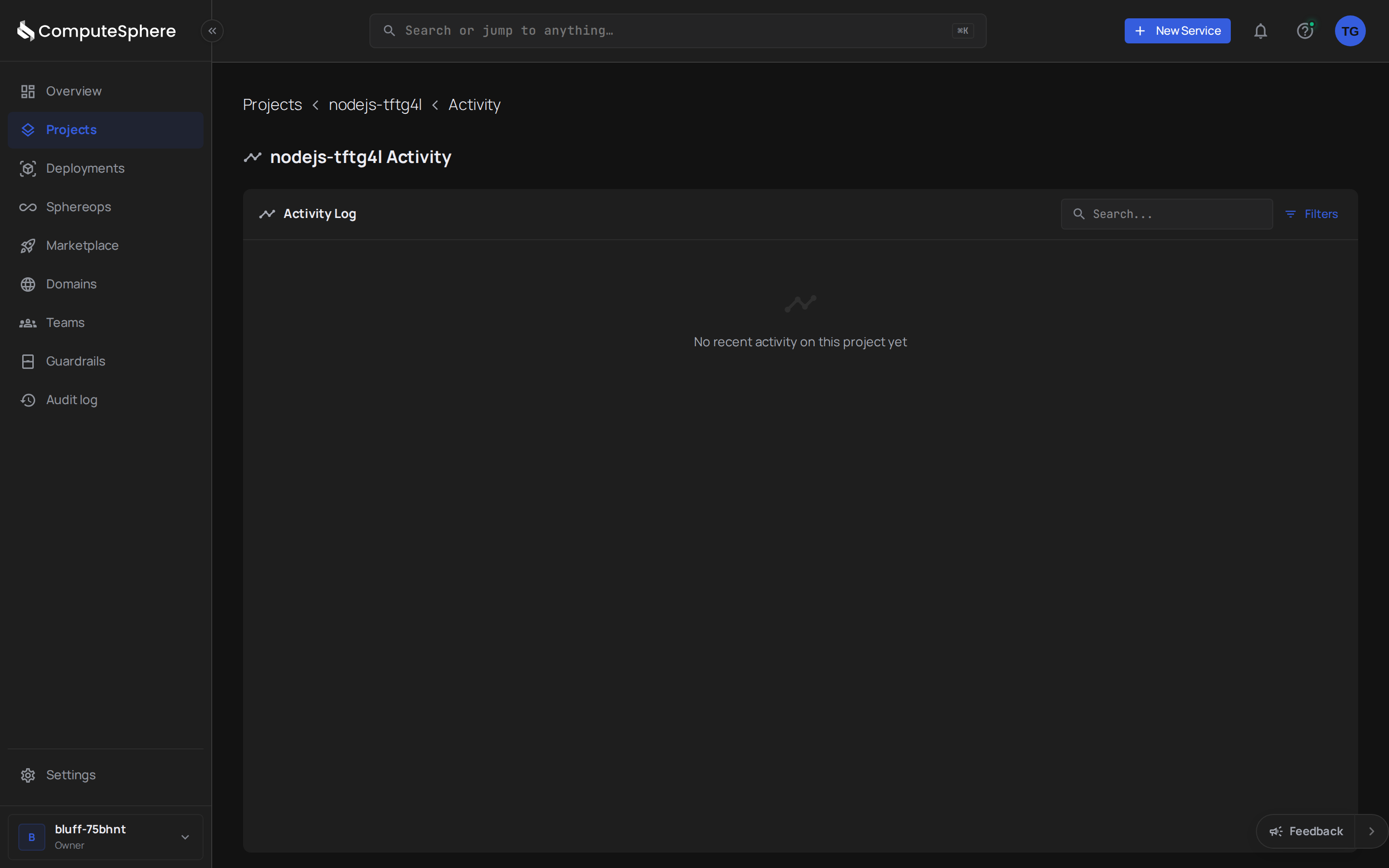Open Domains page
This screenshot has width=1389, height=868.
tap(106, 284)
